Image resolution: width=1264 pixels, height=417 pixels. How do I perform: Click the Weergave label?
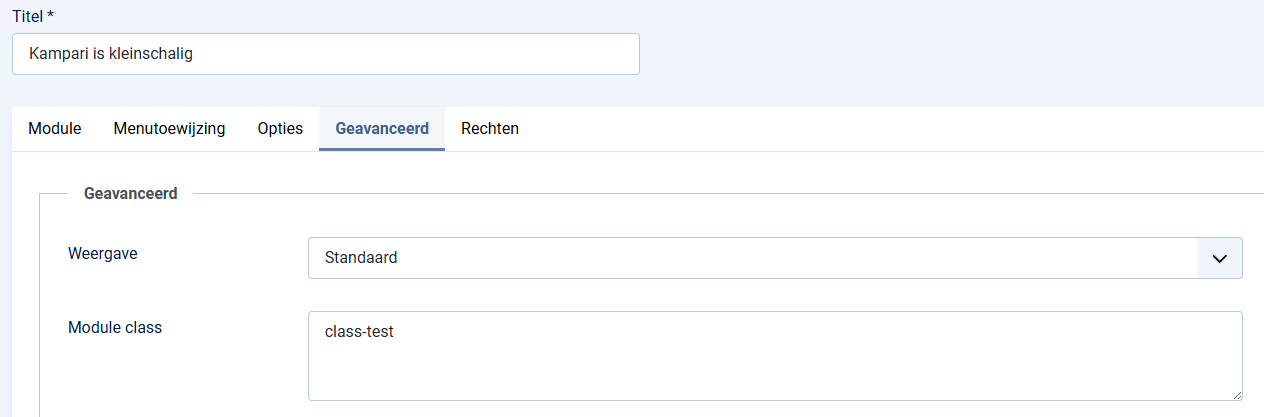click(103, 254)
